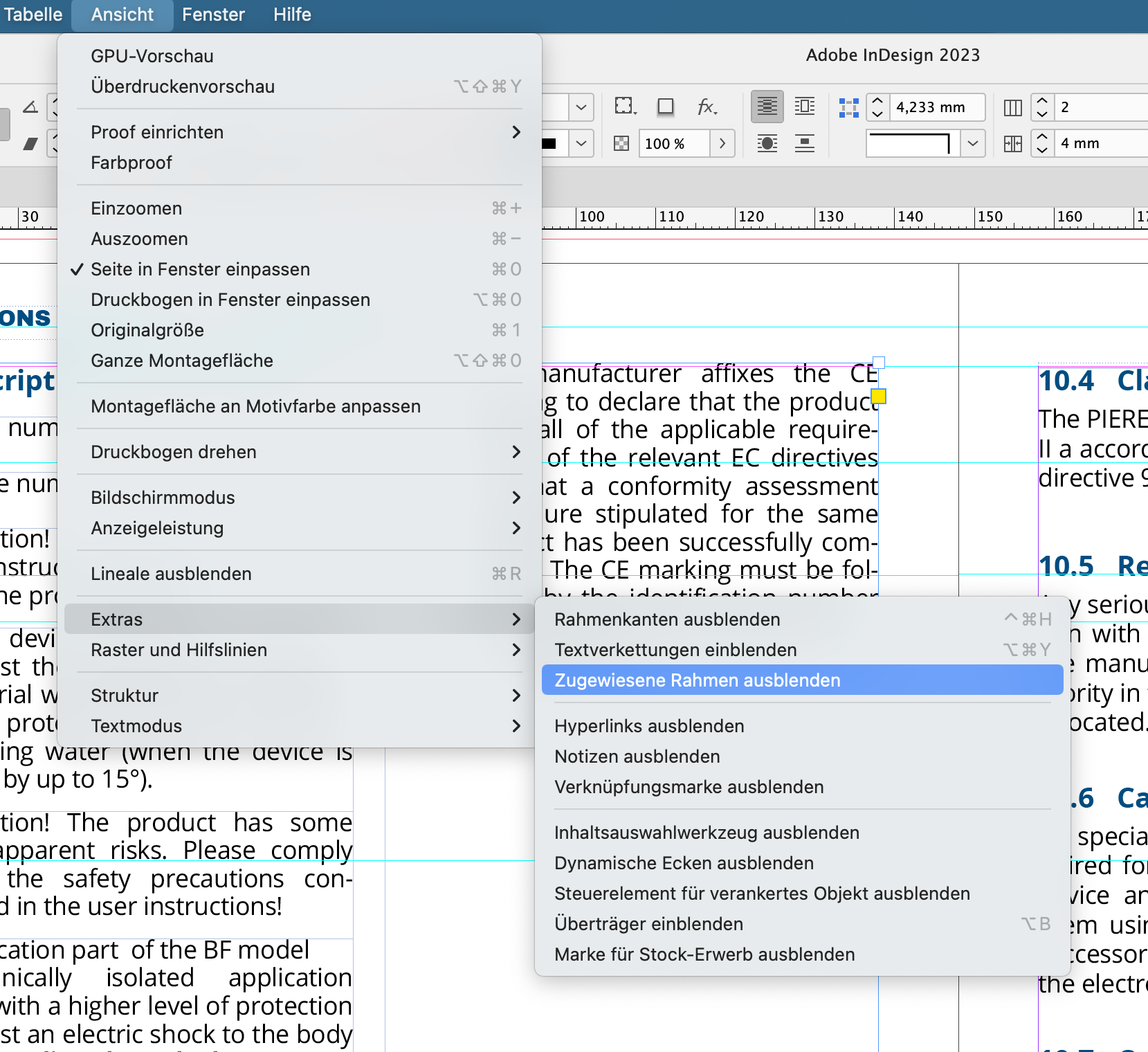The image size is (1148, 1052).
Task: Open opacity slider arrow beside 100 %
Action: click(722, 143)
